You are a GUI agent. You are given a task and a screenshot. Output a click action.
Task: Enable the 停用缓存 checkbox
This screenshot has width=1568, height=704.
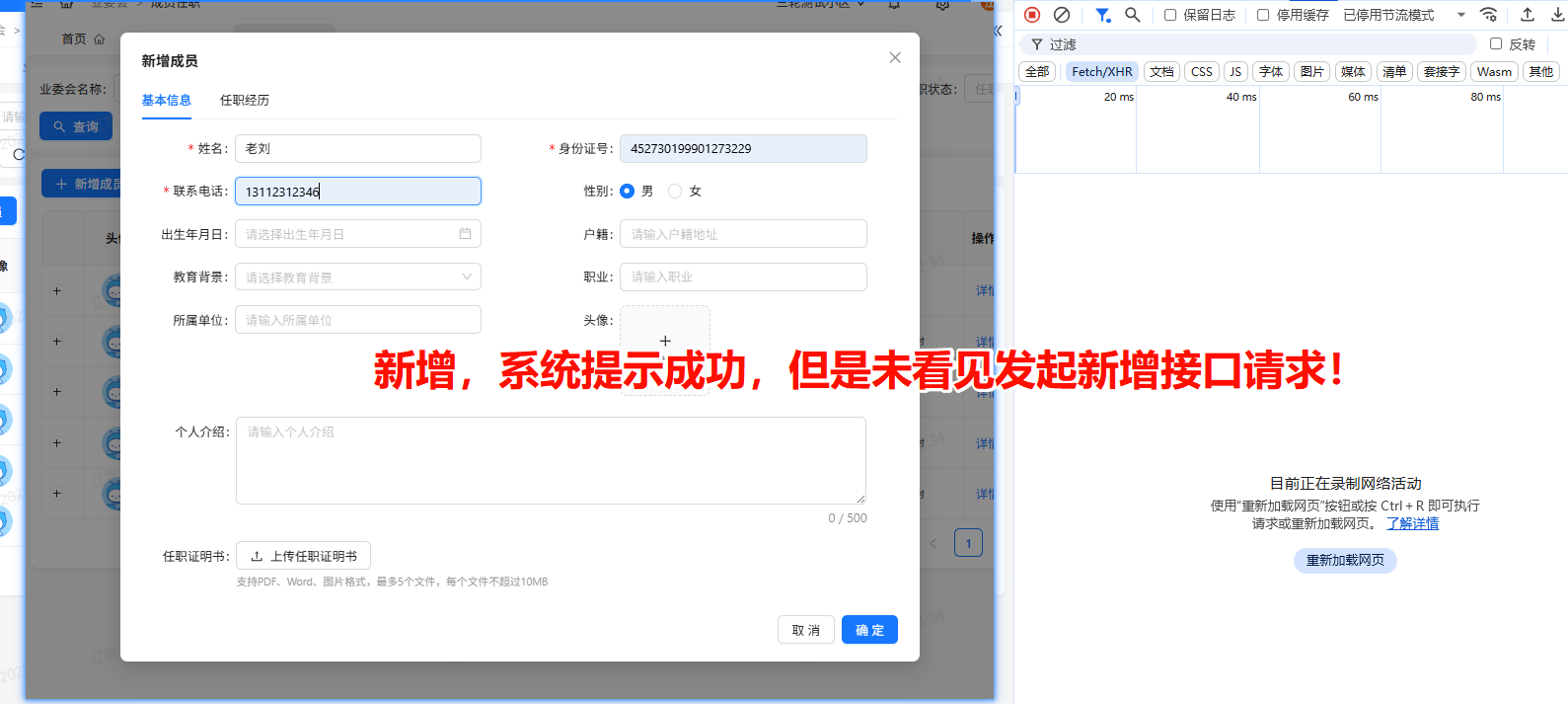click(x=1263, y=15)
